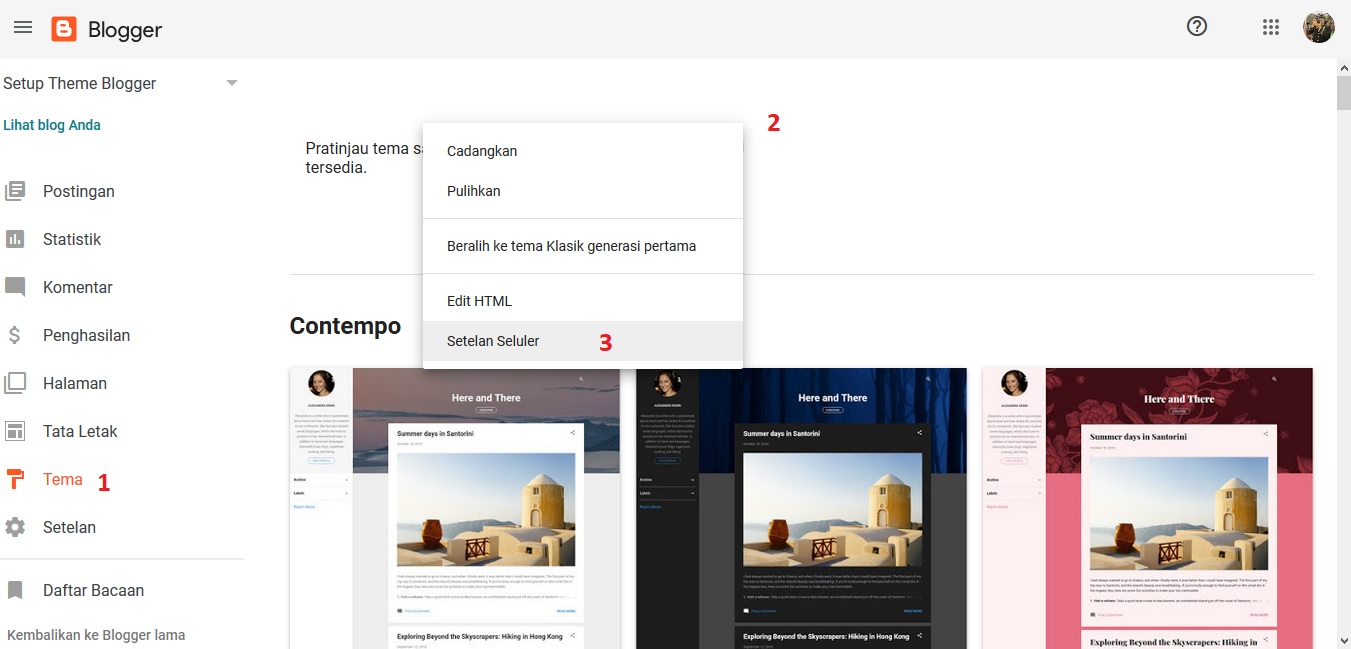The image size is (1351, 649).
Task: Go to Penghasilan in the sidebar
Action: [87, 335]
